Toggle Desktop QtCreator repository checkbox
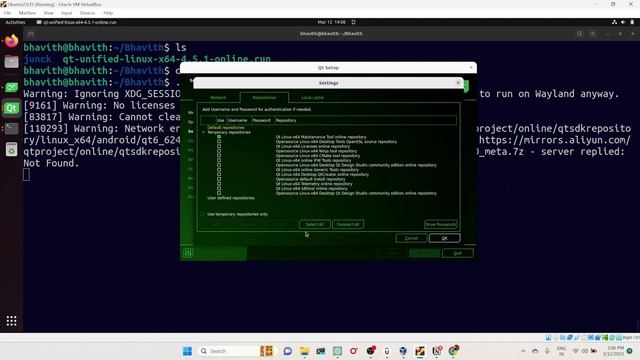 click(219, 174)
